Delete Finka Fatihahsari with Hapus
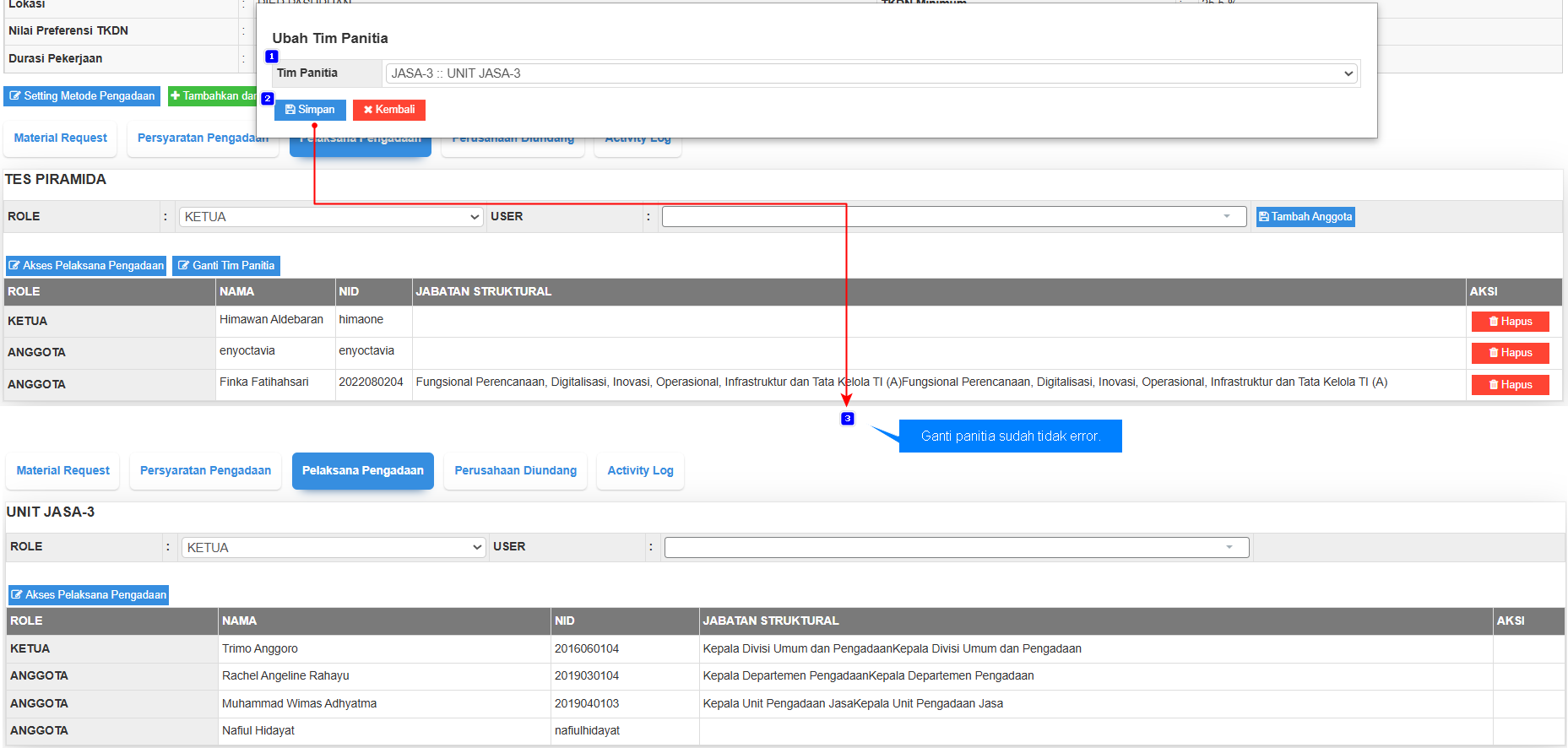This screenshot has width=1568, height=748. point(1510,385)
